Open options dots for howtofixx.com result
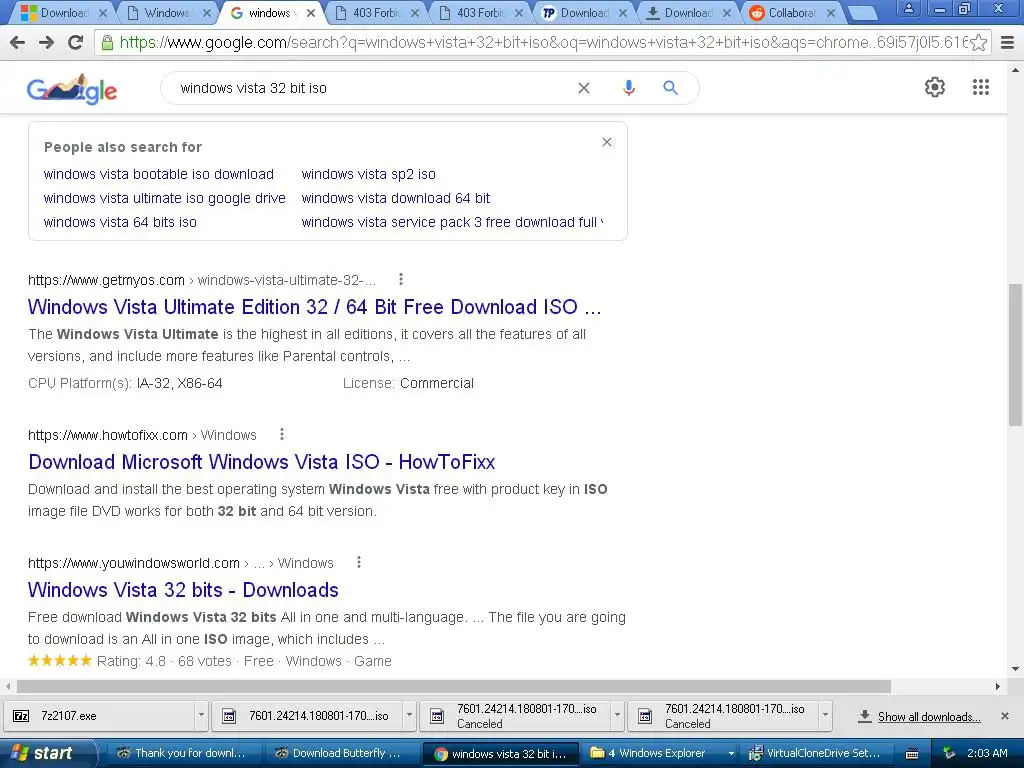 281,434
